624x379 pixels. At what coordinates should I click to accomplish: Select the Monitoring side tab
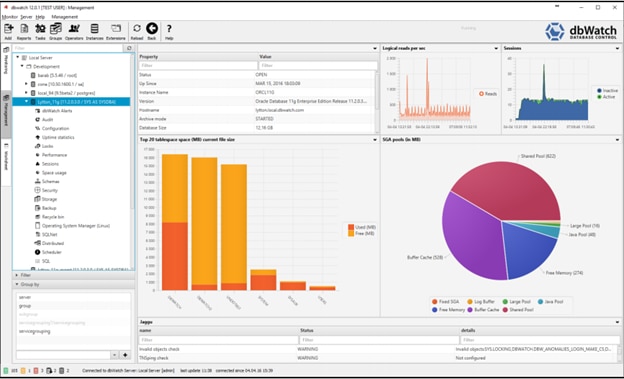click(x=6, y=62)
